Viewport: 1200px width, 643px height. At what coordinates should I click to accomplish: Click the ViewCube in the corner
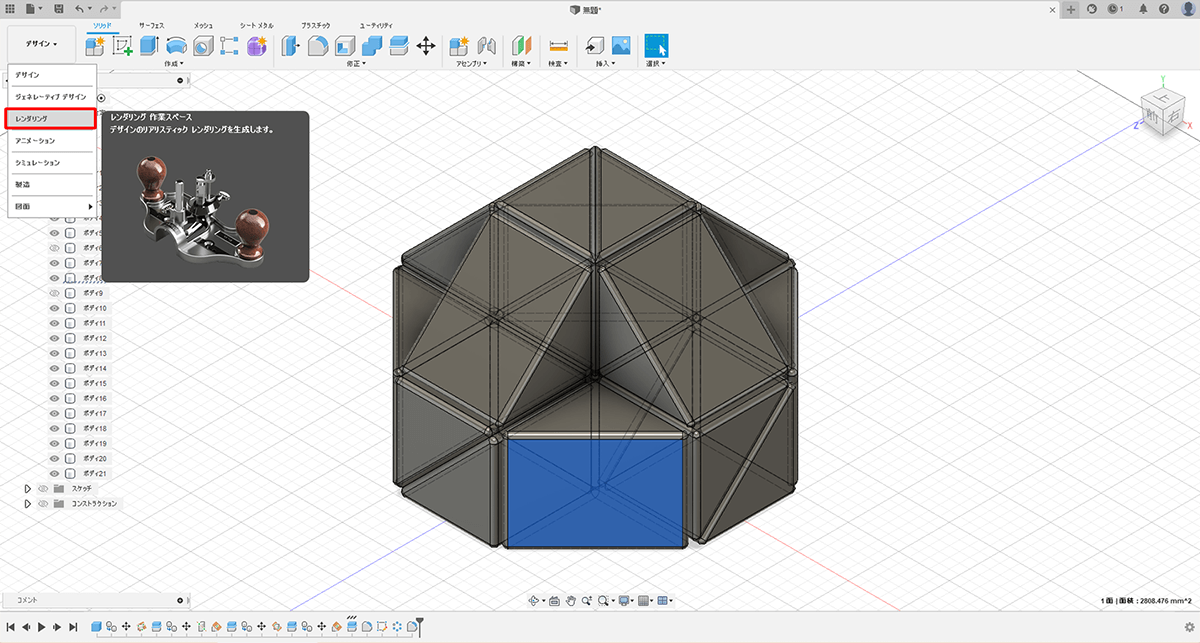tap(1161, 108)
